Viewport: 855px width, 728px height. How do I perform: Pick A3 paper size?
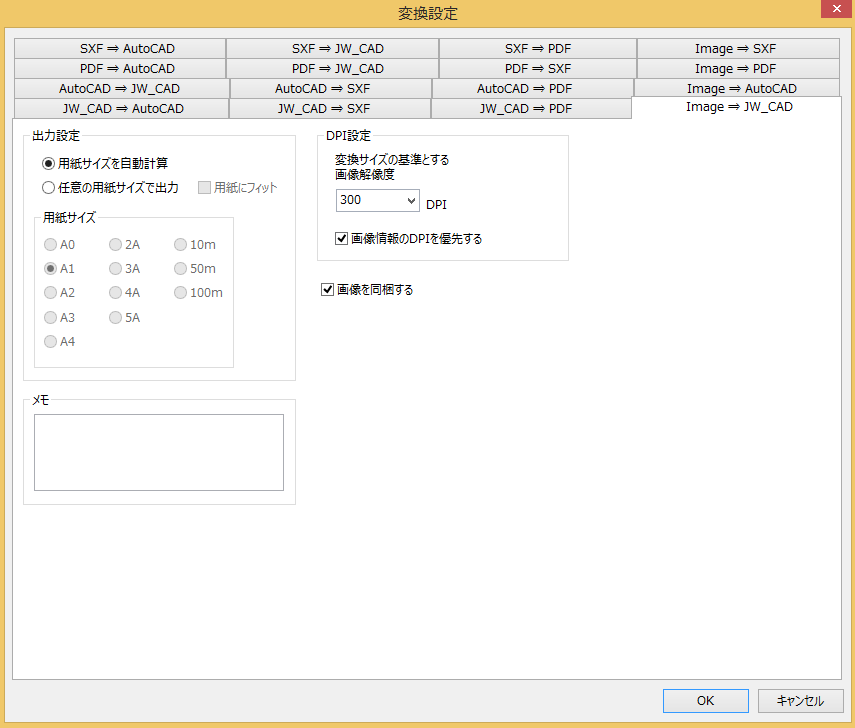pos(59,317)
